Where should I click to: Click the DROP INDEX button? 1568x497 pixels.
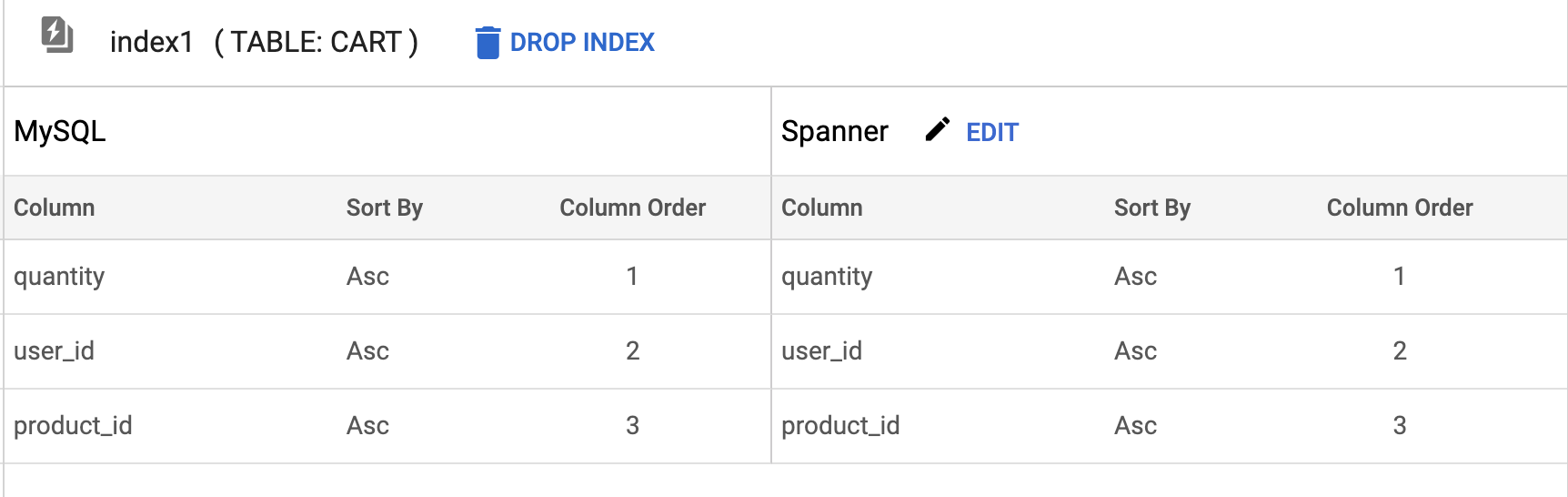pyautogui.click(x=565, y=42)
